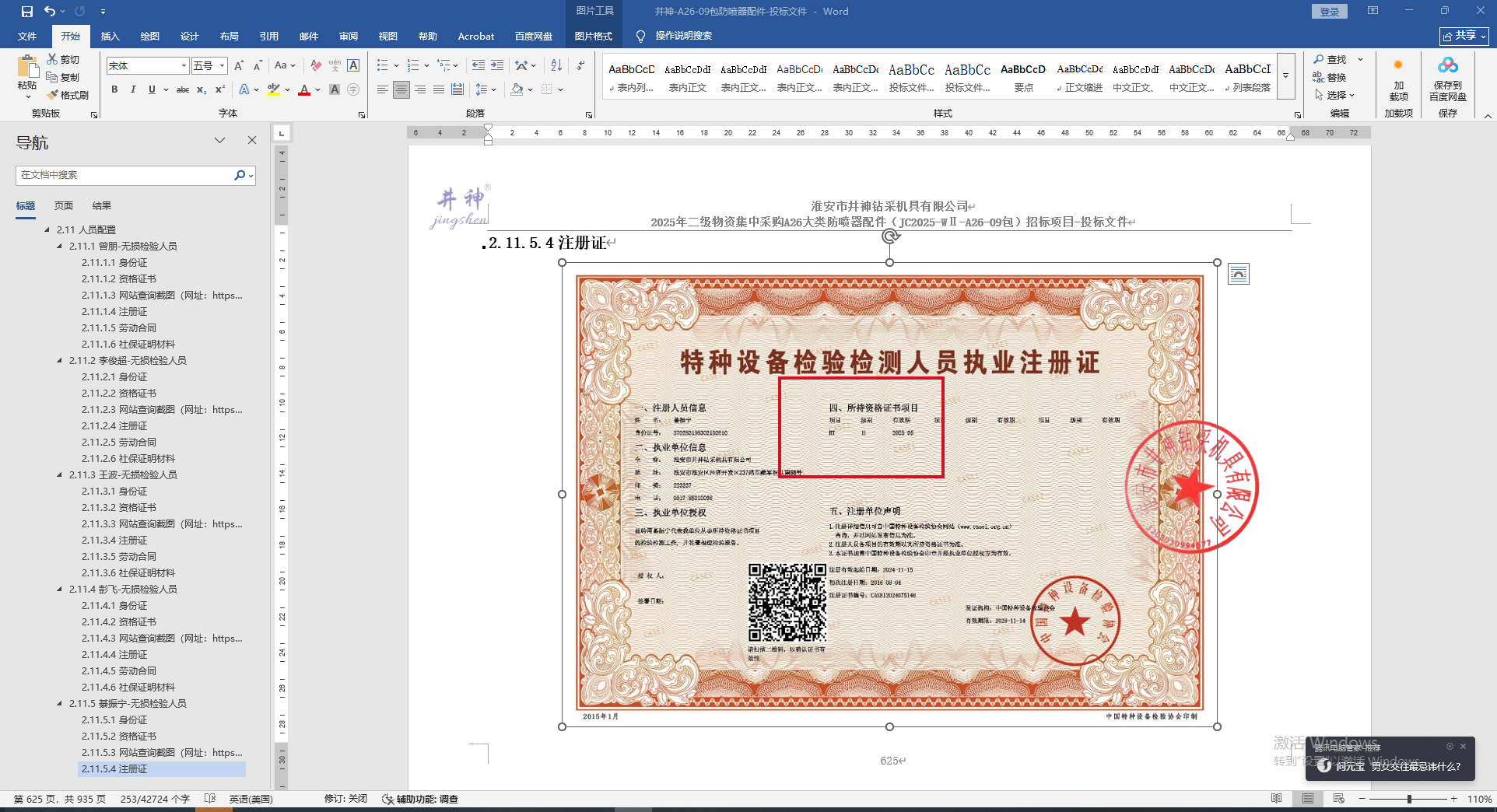Switch to Read Mode view icon
This screenshot has width=1497, height=812.
1276,799
